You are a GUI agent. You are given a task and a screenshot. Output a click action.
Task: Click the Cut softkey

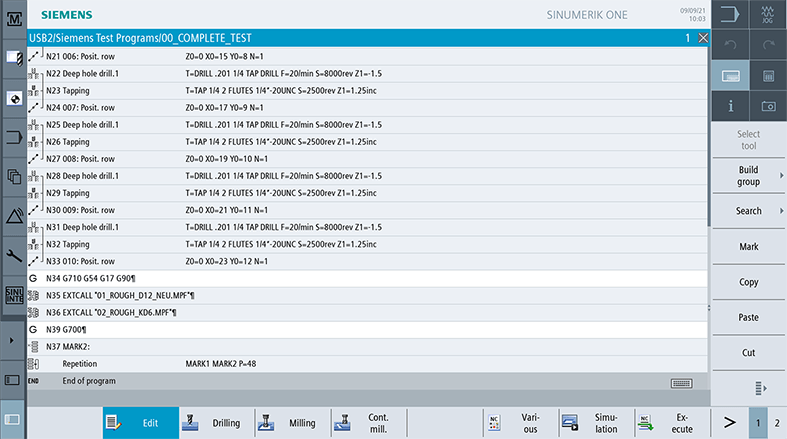(x=748, y=353)
